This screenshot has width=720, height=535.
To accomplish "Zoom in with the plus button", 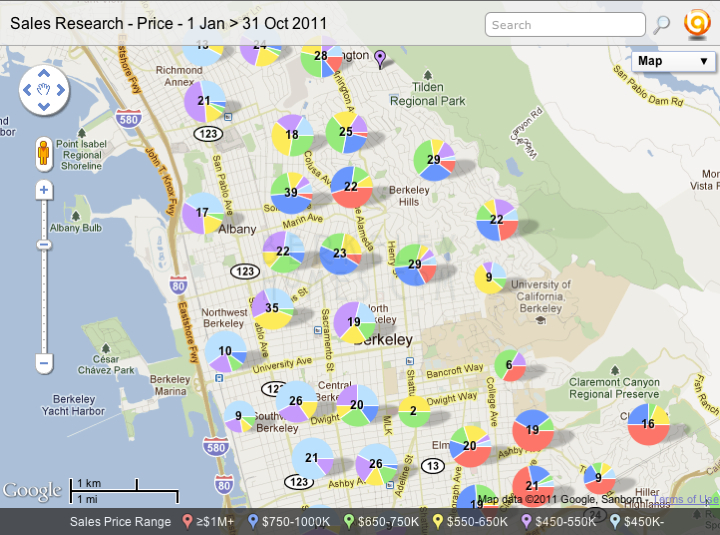I will [x=44, y=190].
